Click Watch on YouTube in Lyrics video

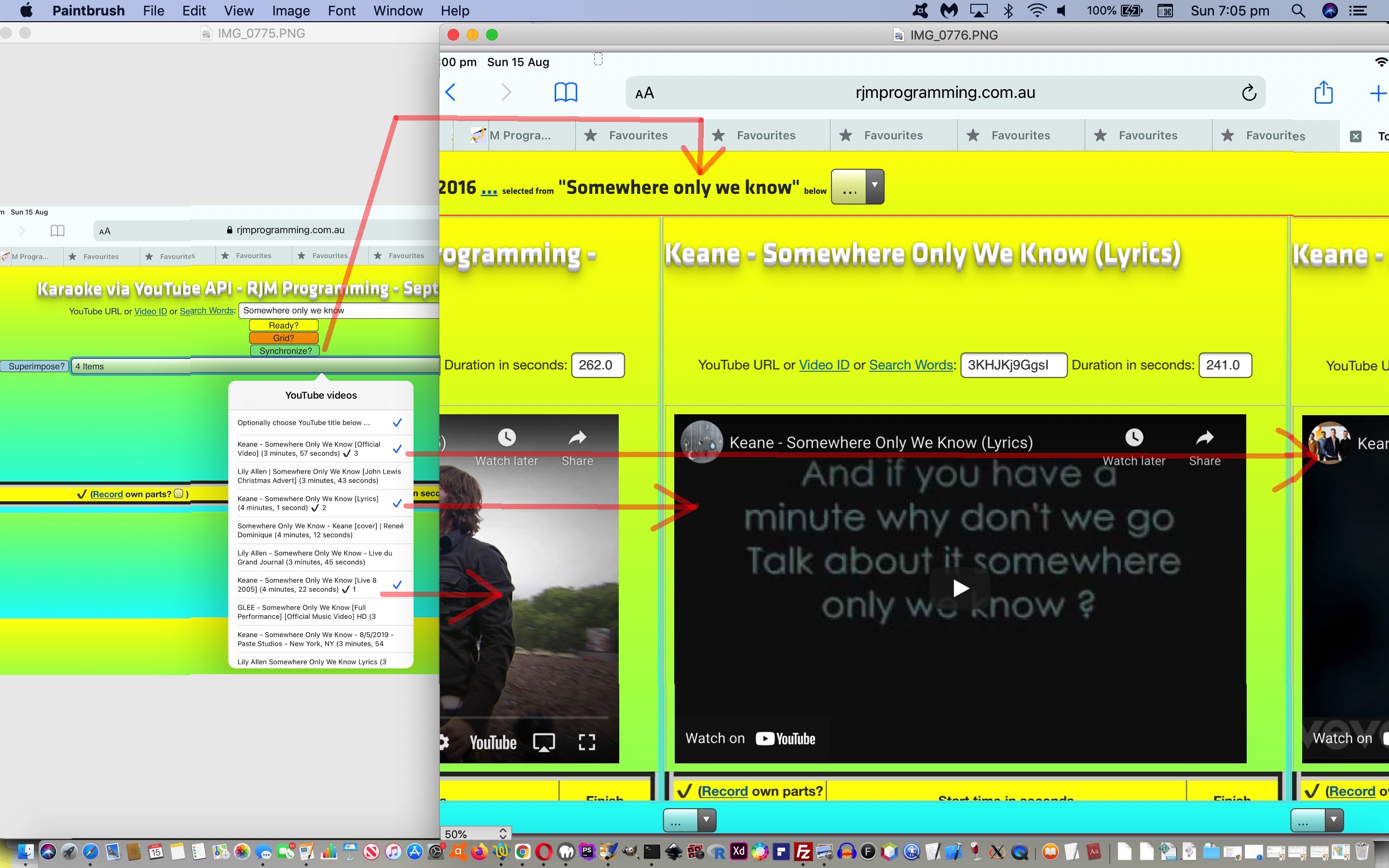(x=750, y=739)
